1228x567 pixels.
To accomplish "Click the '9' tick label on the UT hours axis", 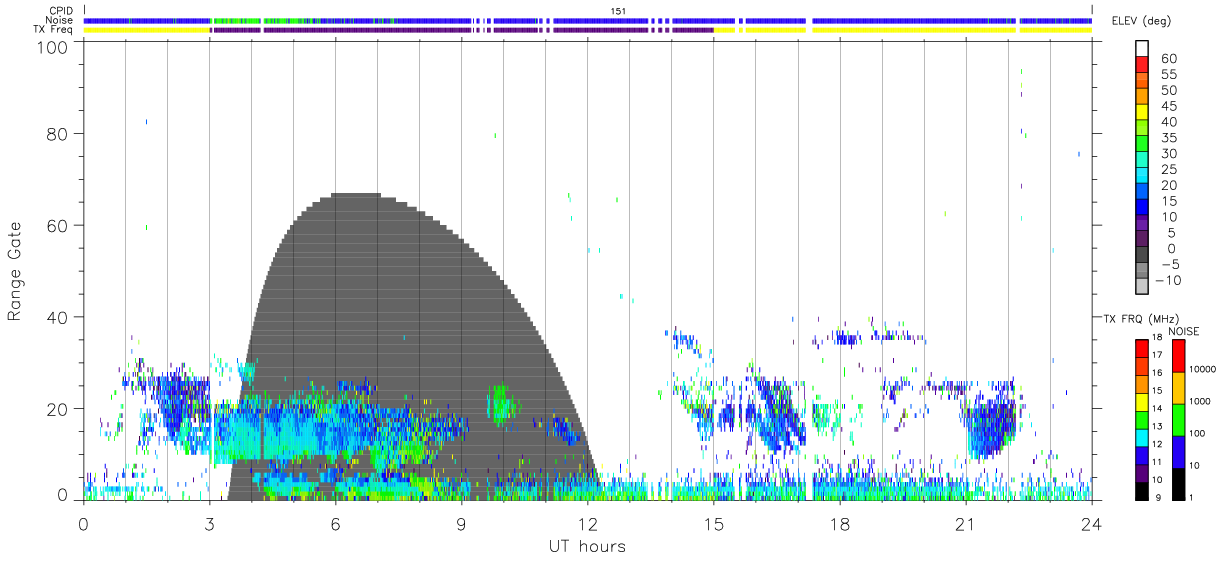I will point(461,523).
